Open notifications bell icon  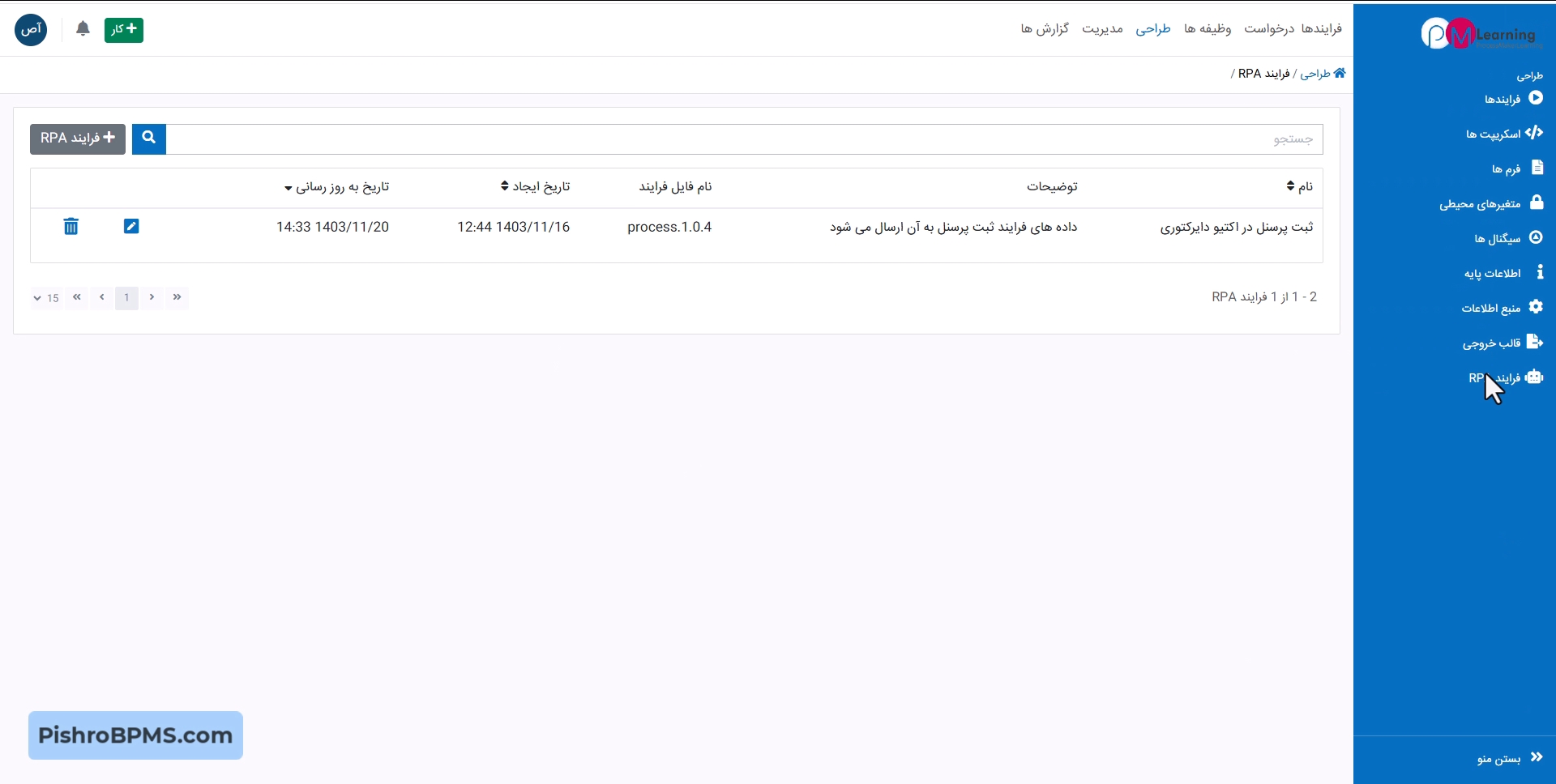coord(83,30)
